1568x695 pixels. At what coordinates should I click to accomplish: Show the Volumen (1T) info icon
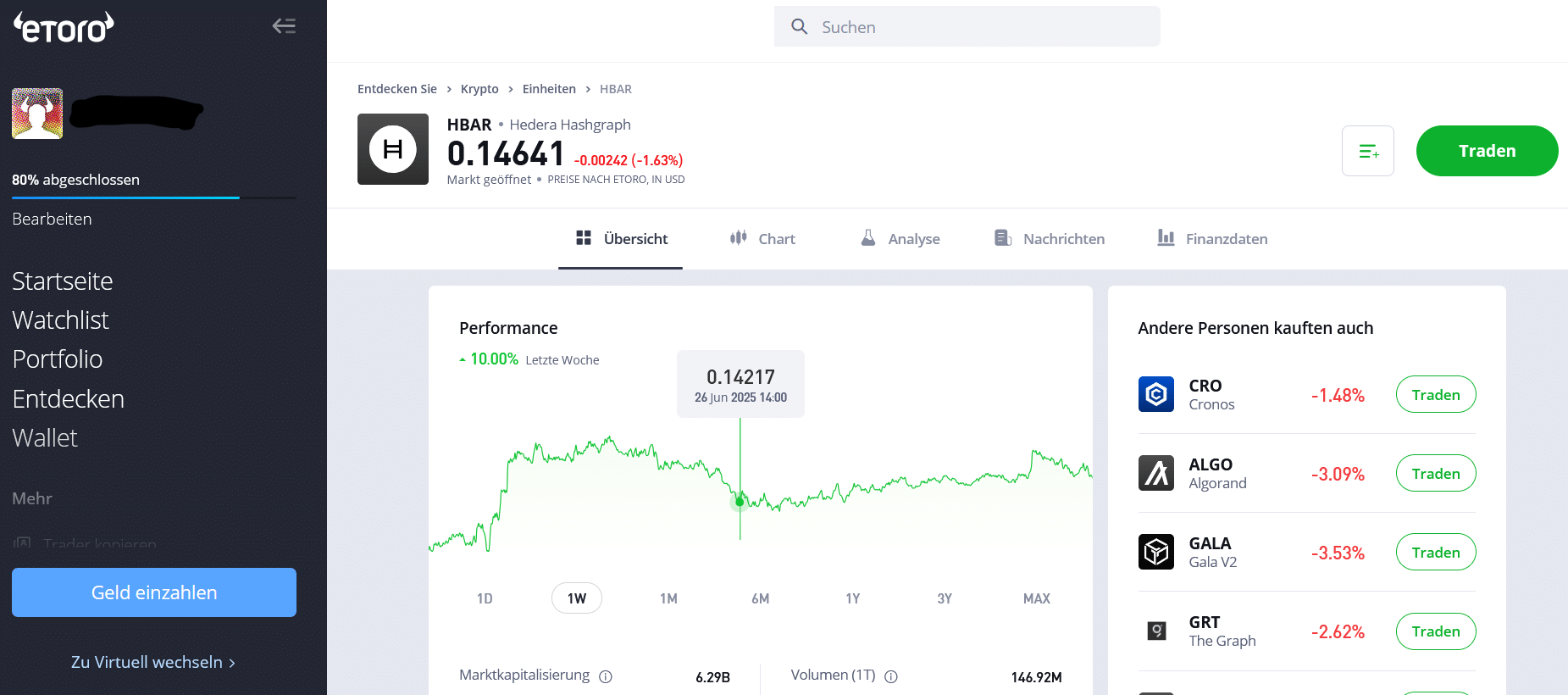point(891,676)
